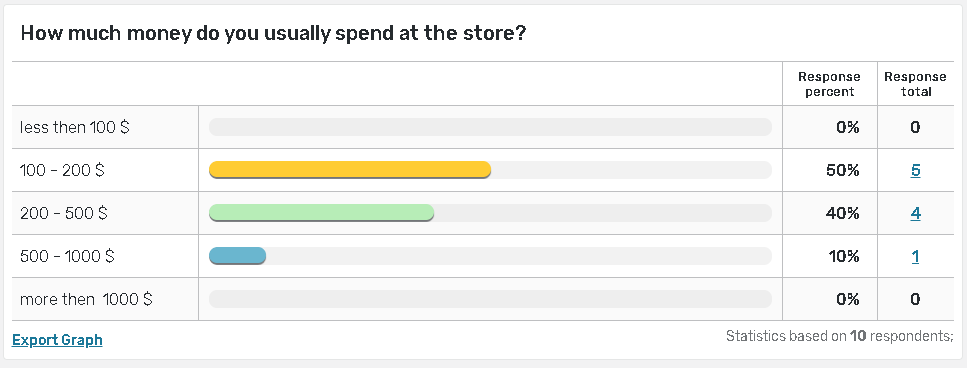Viewport: 967px width, 368px height.
Task: Click the Response total column header
Action: coord(915,84)
